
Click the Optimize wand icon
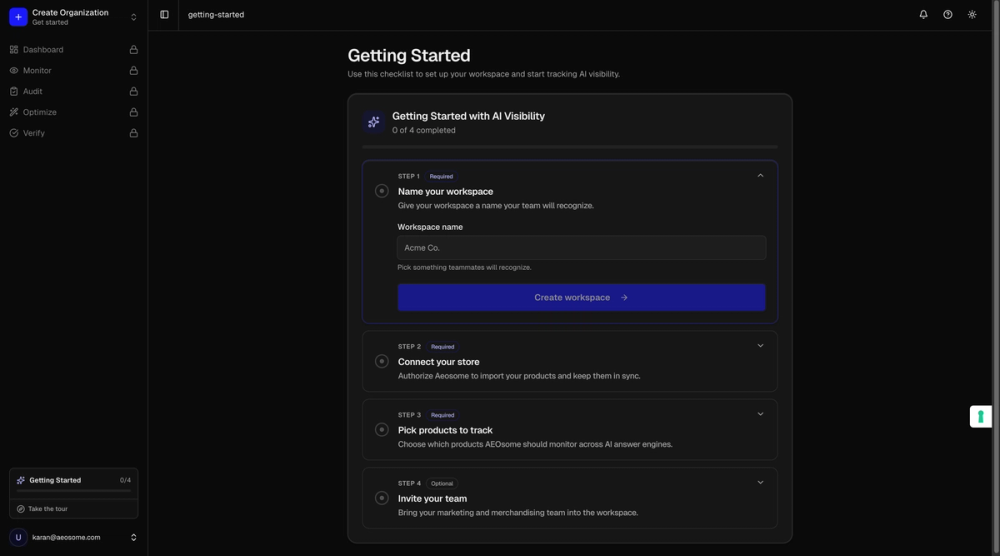(14, 112)
